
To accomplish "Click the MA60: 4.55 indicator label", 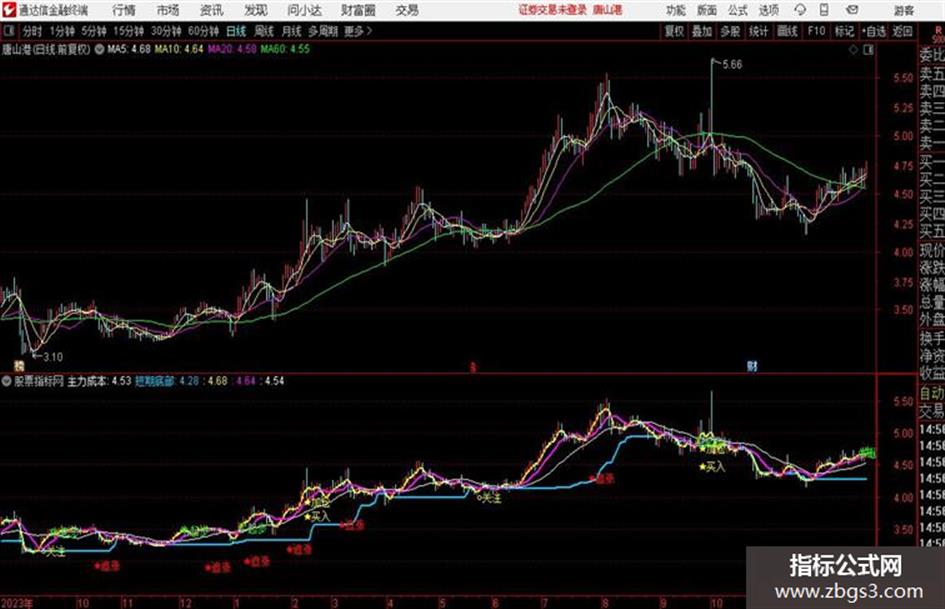I will tap(285, 49).
